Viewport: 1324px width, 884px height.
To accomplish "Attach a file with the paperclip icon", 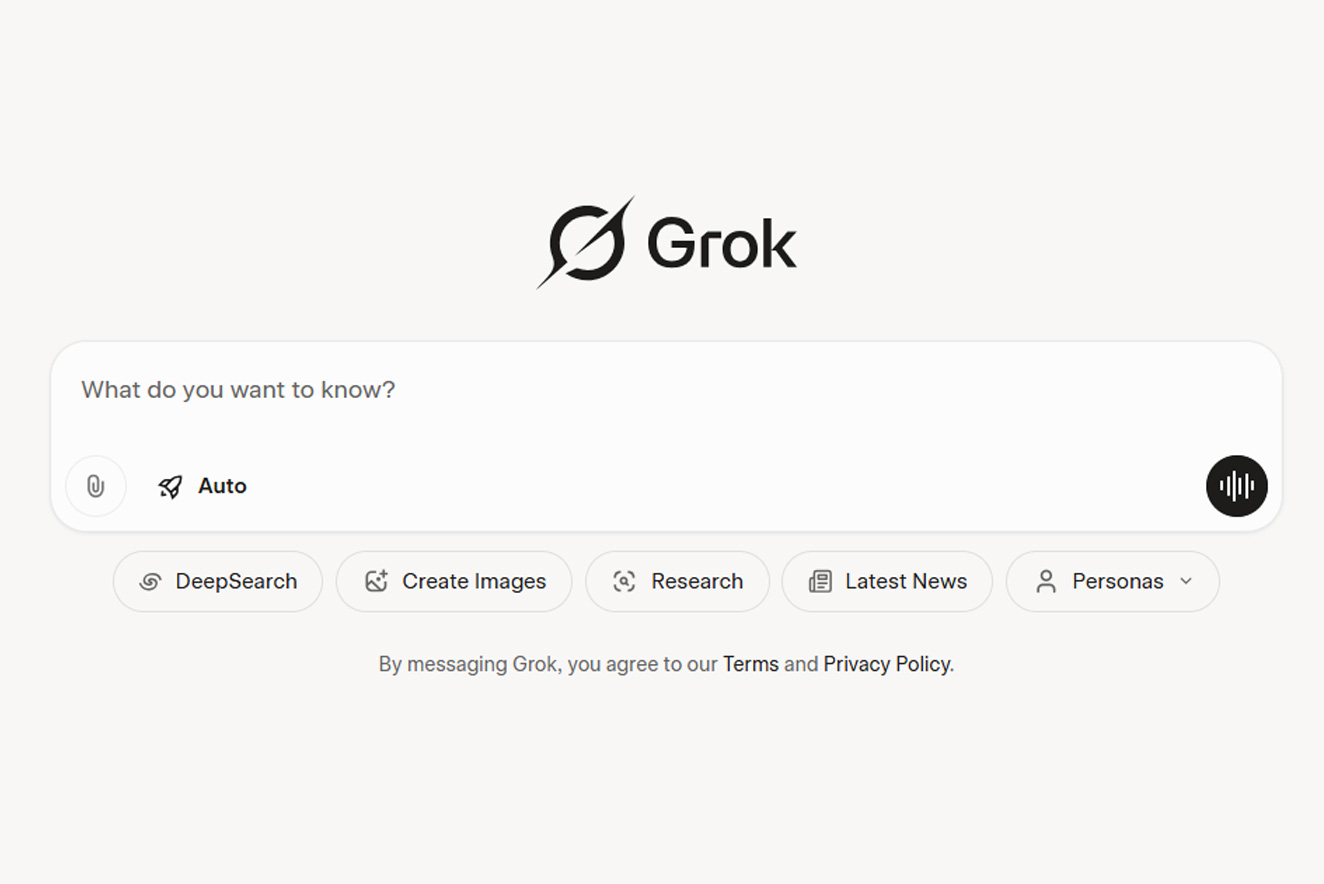I will point(96,486).
